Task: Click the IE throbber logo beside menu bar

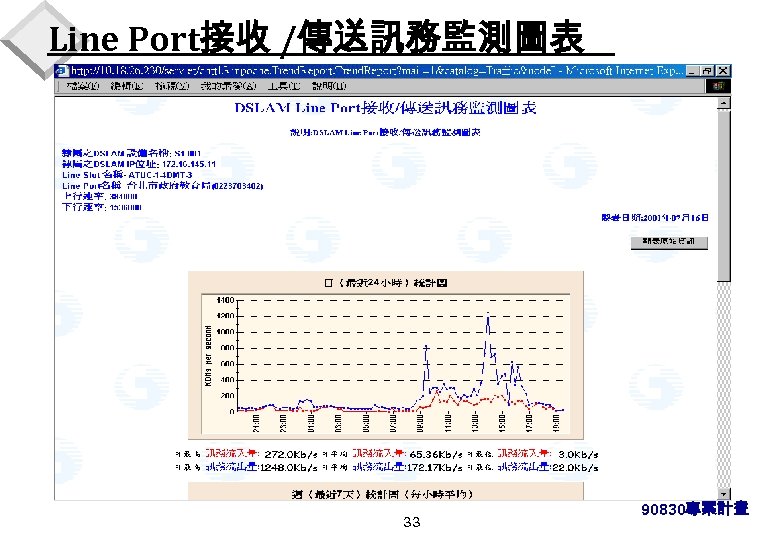Action: 718,86
